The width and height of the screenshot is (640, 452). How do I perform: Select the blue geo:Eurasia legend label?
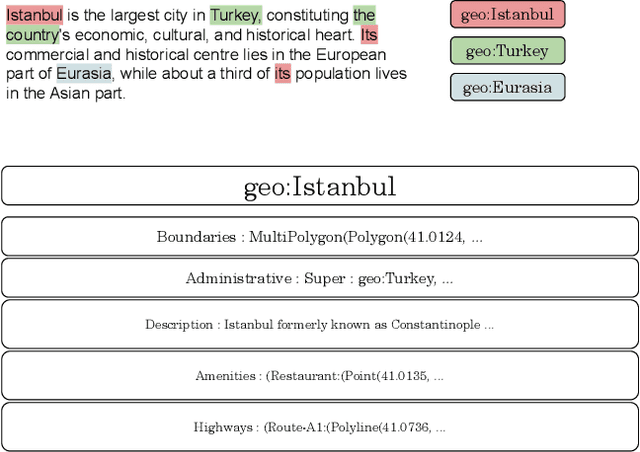coord(507,87)
